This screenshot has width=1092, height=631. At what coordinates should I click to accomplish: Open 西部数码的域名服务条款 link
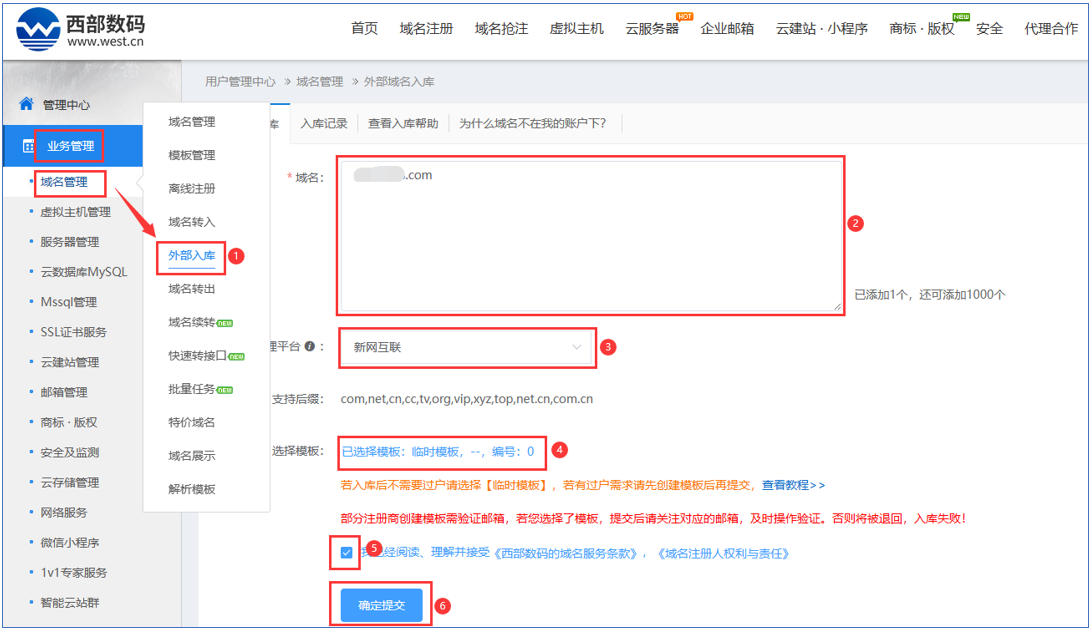[570, 553]
